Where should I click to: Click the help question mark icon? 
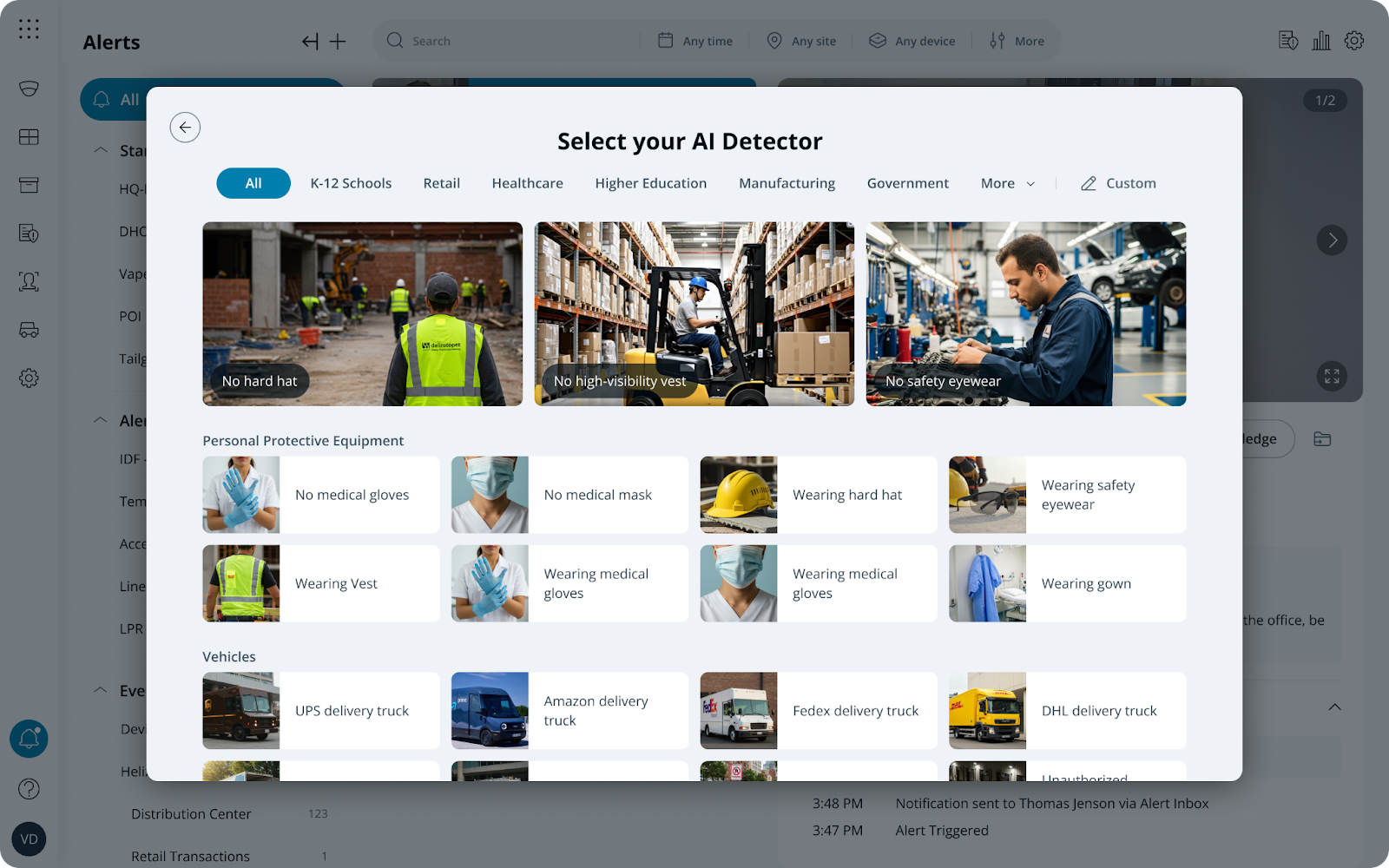tap(29, 788)
